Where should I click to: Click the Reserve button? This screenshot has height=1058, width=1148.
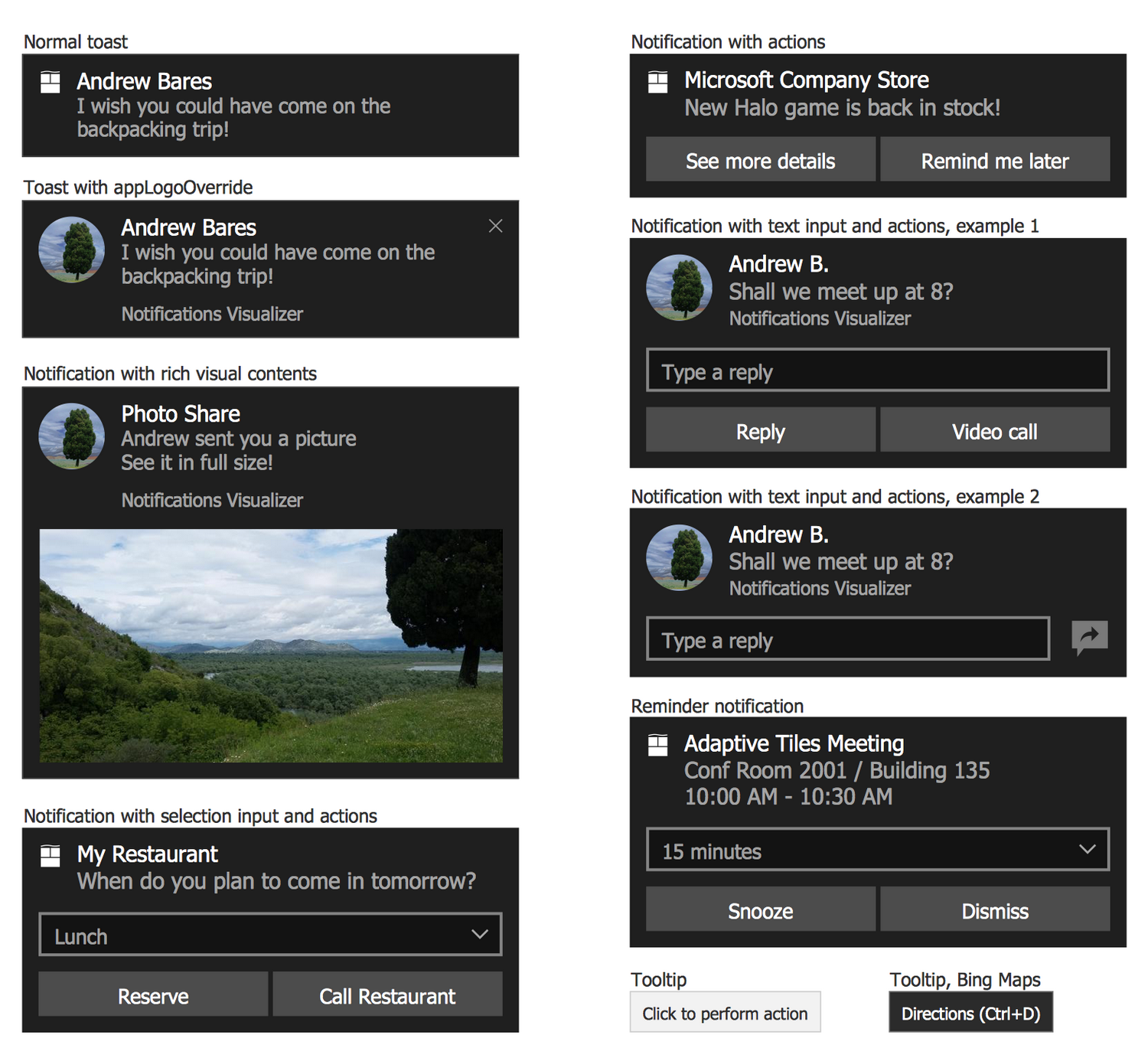pos(153,994)
